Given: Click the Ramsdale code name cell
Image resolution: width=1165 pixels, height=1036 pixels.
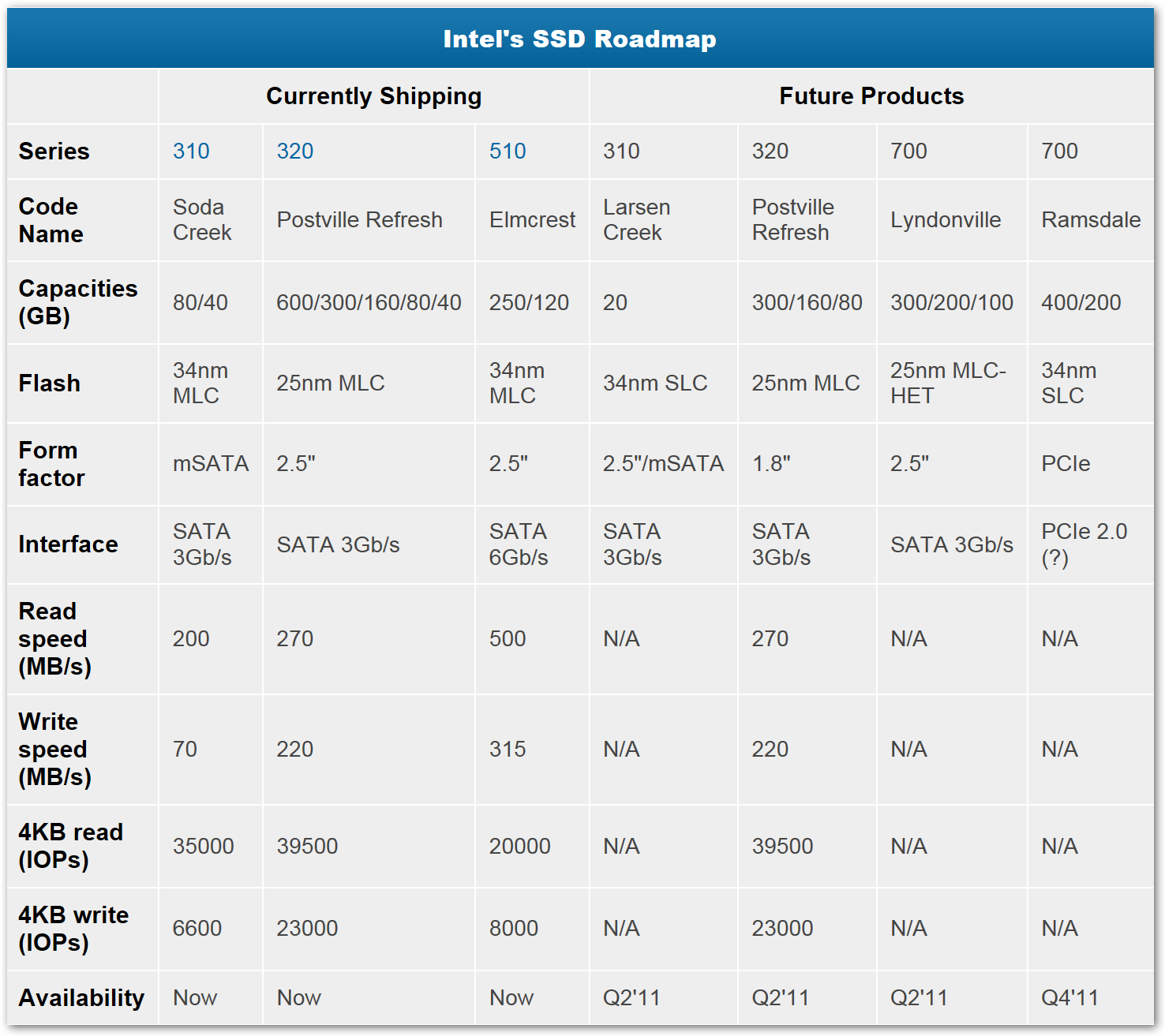Looking at the screenshot, I should (x=1091, y=220).
